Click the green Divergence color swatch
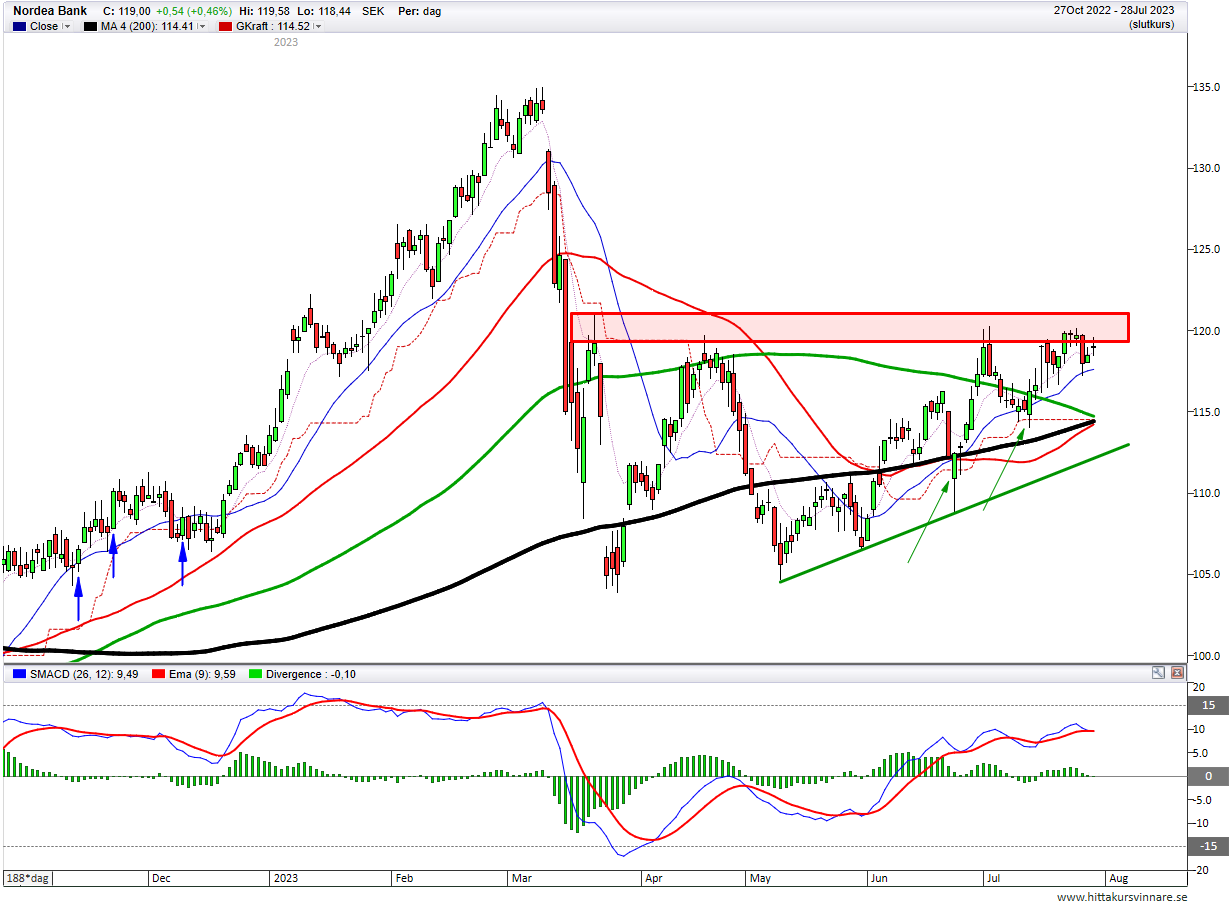Viewport: 1232px width, 902px height. pyautogui.click(x=255, y=674)
